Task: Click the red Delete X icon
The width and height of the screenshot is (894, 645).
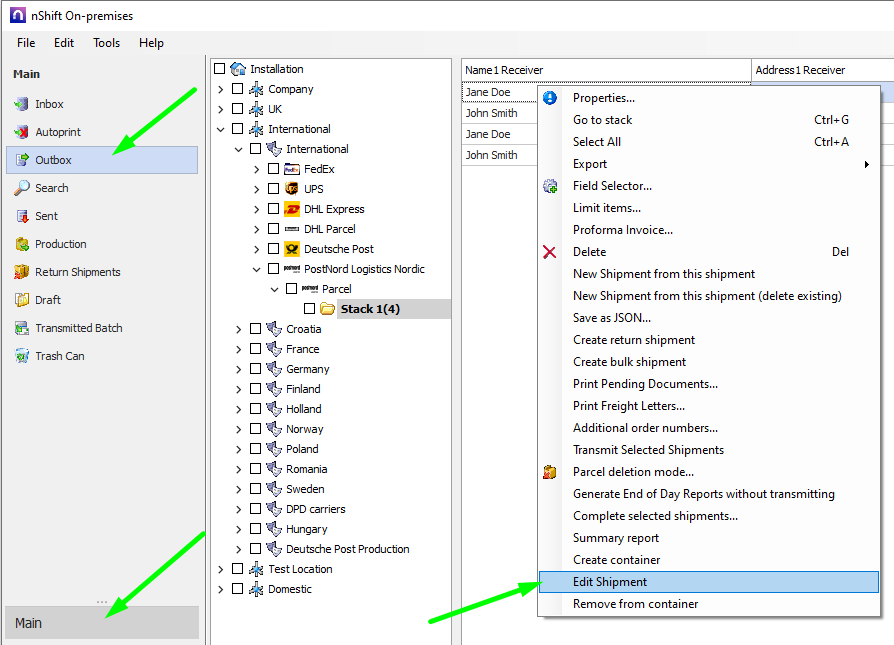Action: [x=550, y=252]
